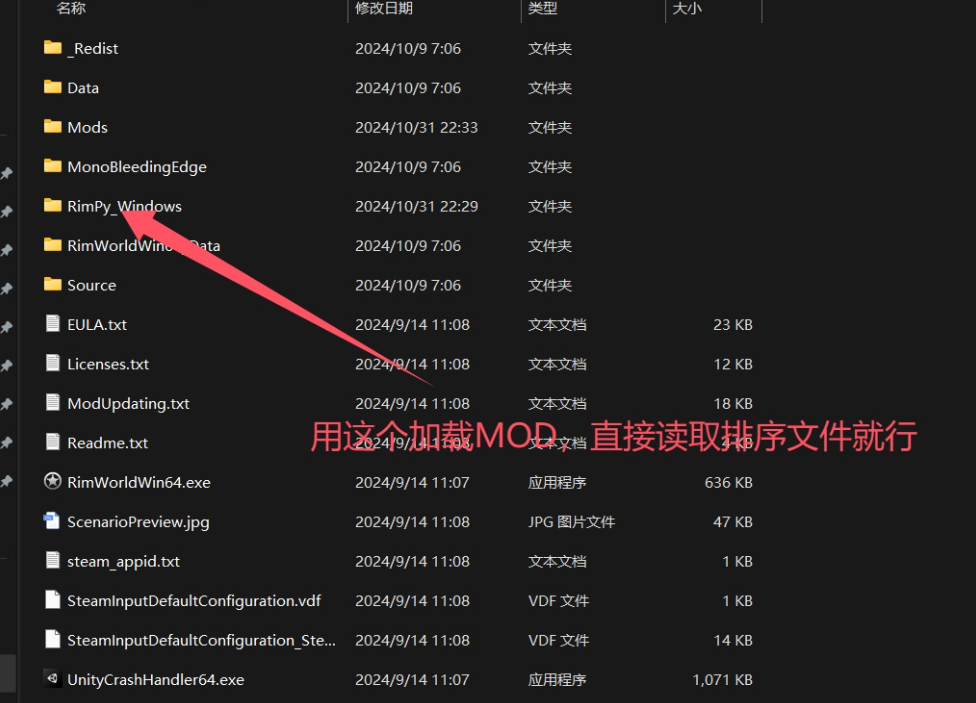Select the Licenses.txt file name
The width and height of the screenshot is (976, 703).
(108, 364)
